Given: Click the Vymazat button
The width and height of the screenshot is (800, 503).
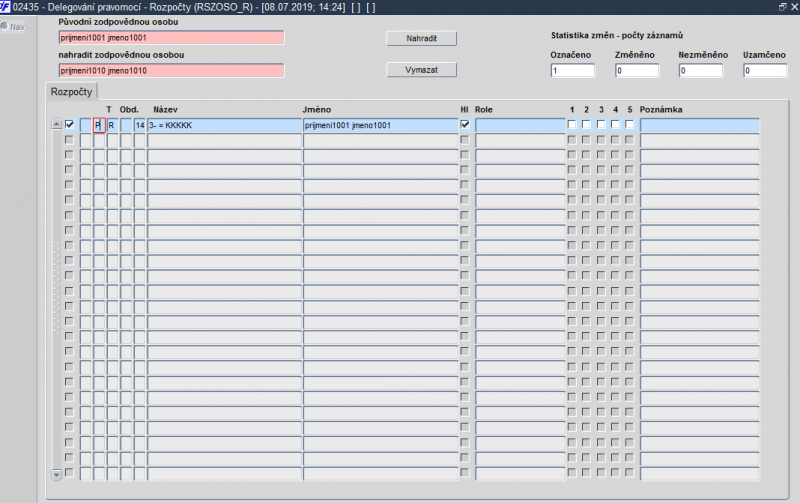Looking at the screenshot, I should pyautogui.click(x=421, y=70).
